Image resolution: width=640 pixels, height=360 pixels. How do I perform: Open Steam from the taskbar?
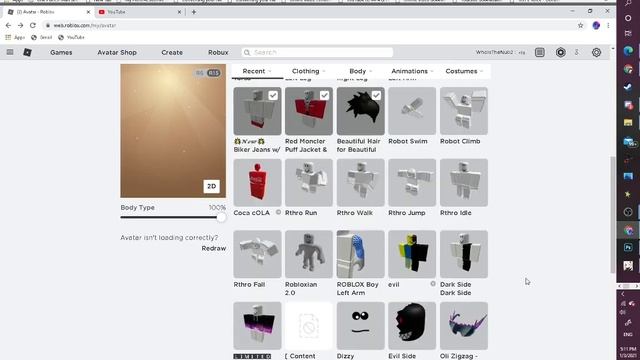tap(628, 87)
